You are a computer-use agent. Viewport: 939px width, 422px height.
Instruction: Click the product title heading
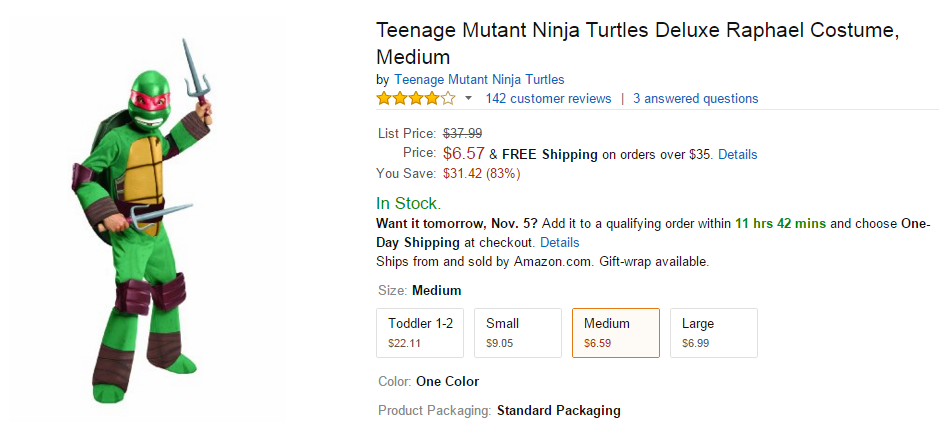tap(637, 44)
